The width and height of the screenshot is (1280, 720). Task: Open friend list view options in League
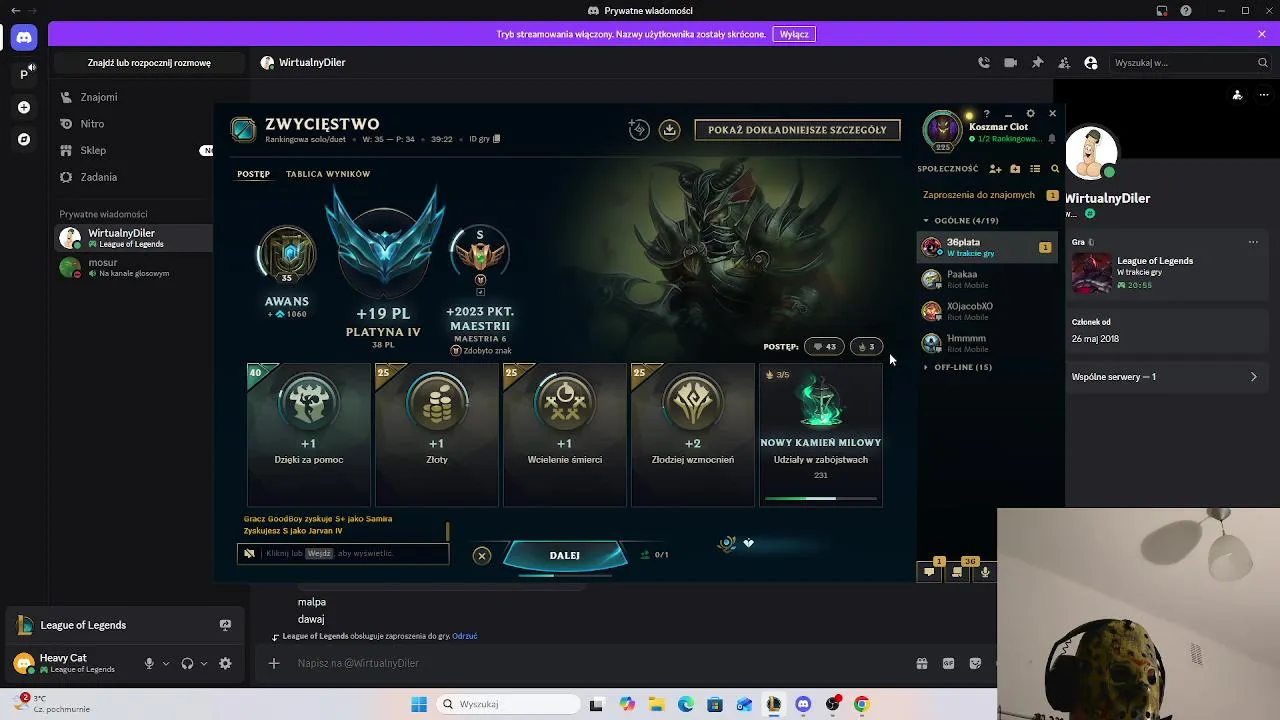1035,169
